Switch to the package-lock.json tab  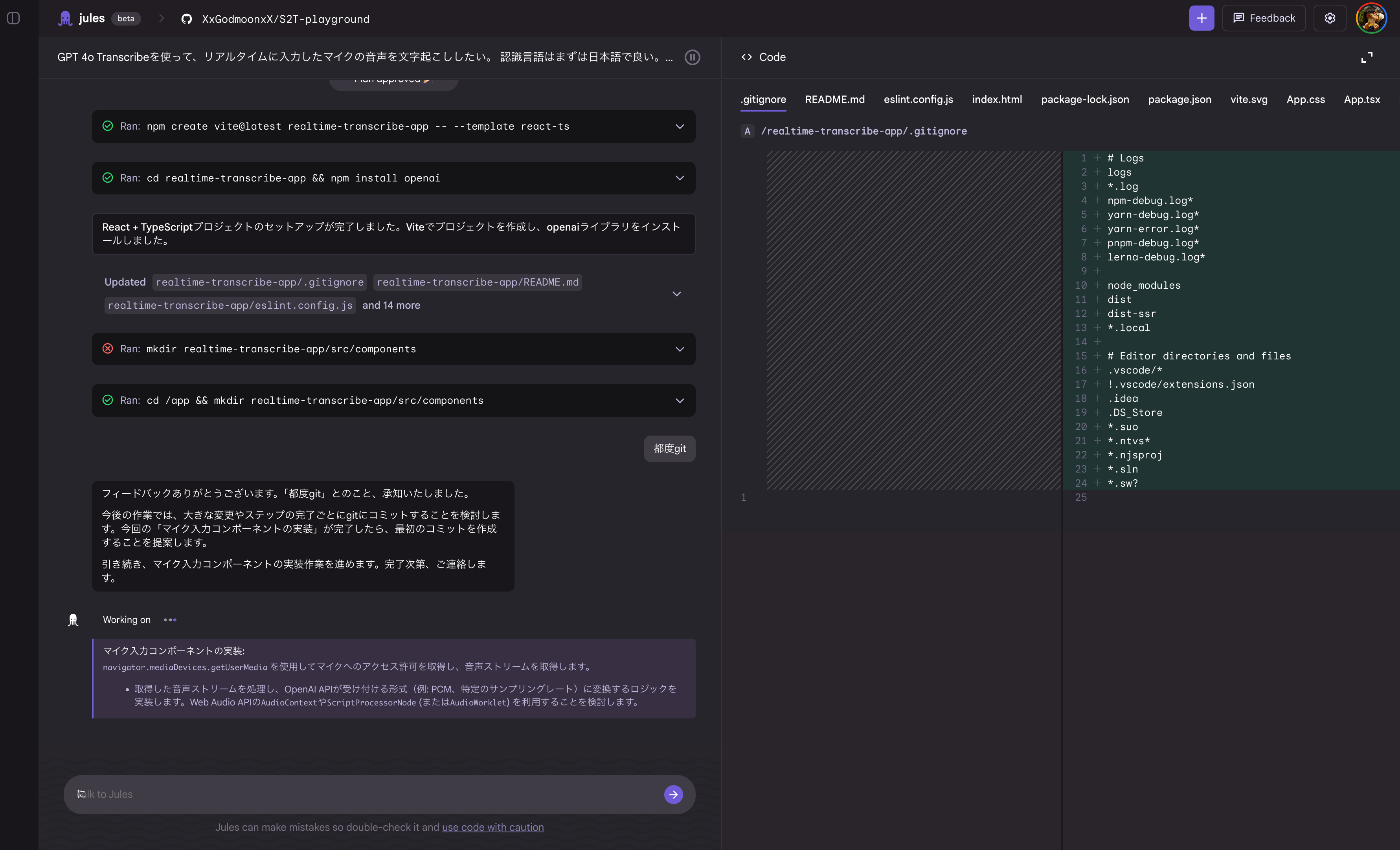[1085, 99]
